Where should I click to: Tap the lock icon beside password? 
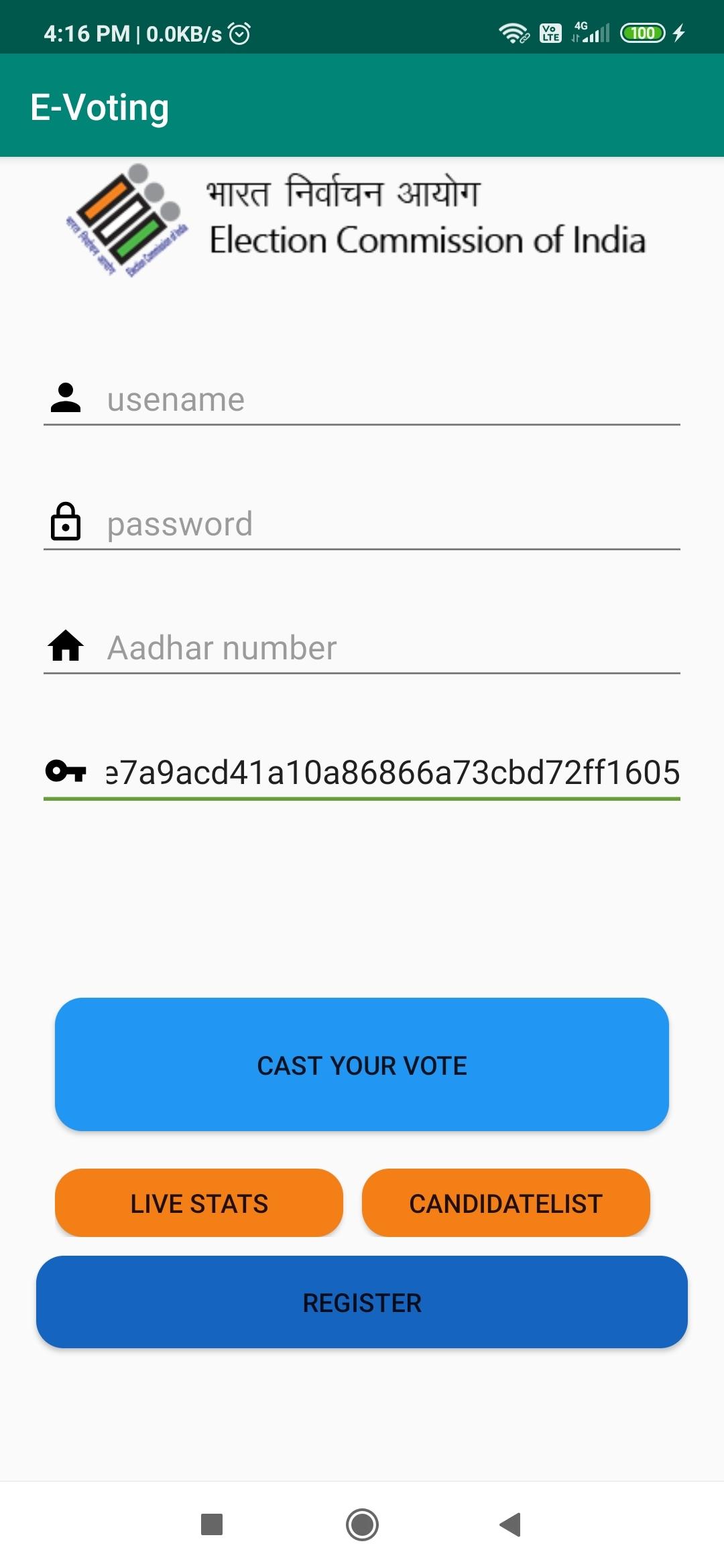[x=66, y=521]
